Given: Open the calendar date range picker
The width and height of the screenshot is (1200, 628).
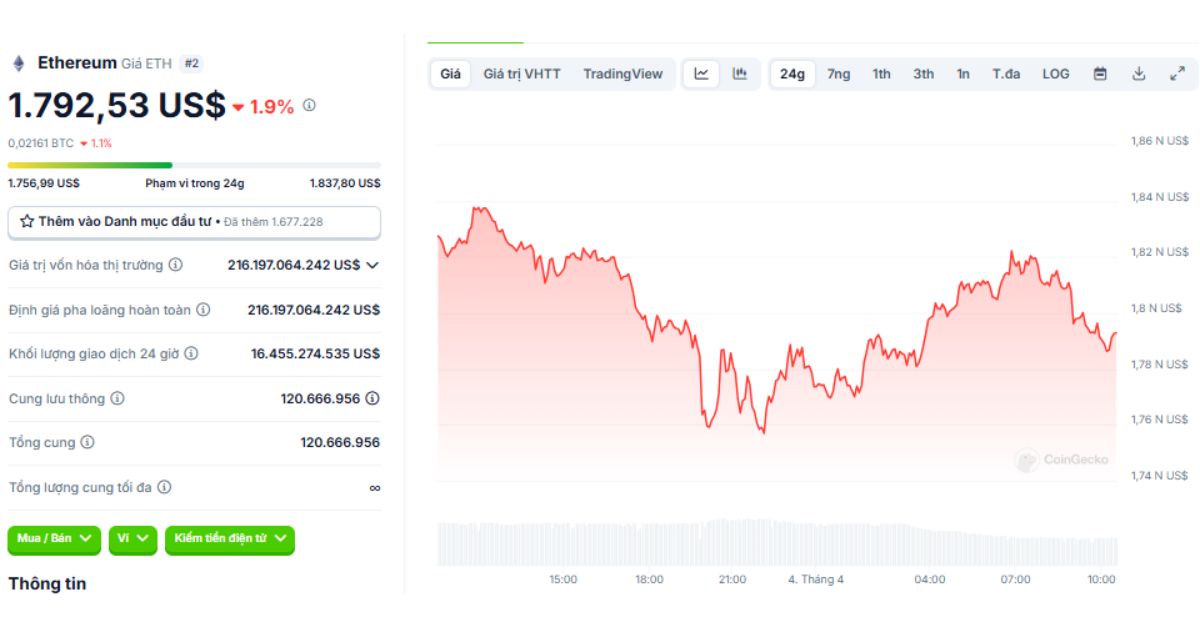Looking at the screenshot, I should coord(1100,74).
